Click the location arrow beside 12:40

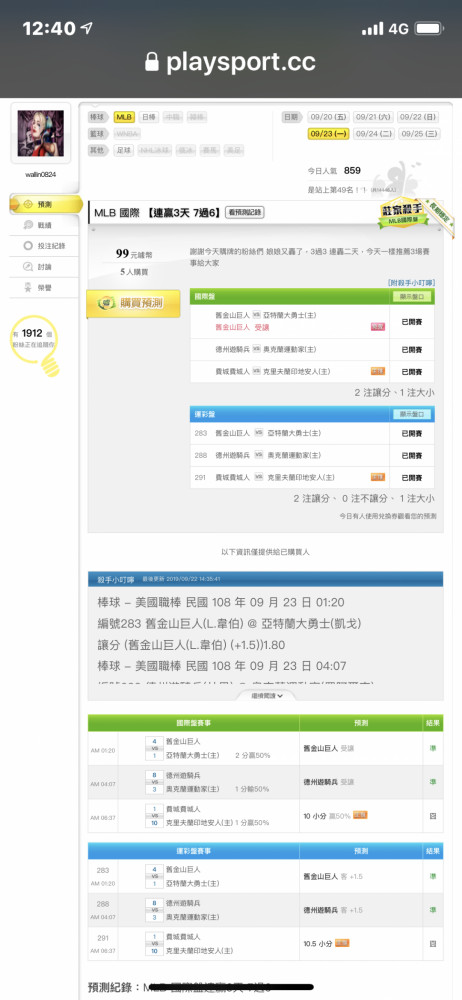[86, 28]
